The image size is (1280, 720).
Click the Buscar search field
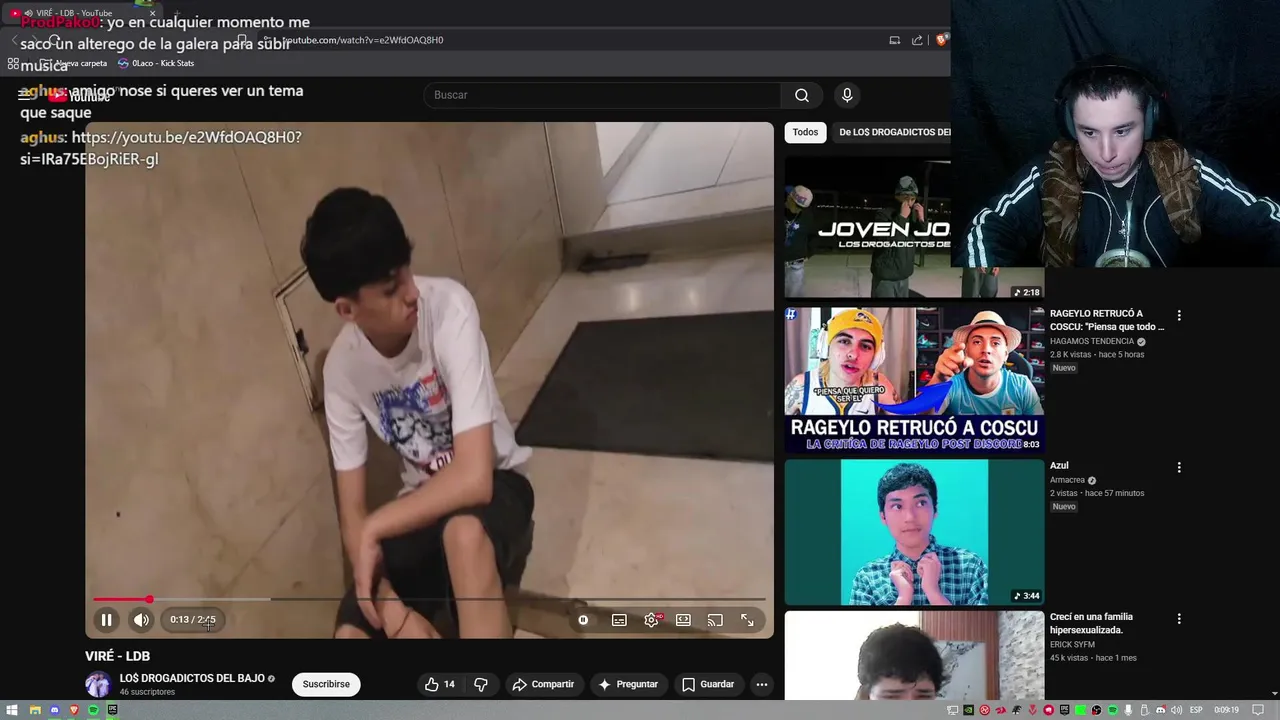(602, 95)
